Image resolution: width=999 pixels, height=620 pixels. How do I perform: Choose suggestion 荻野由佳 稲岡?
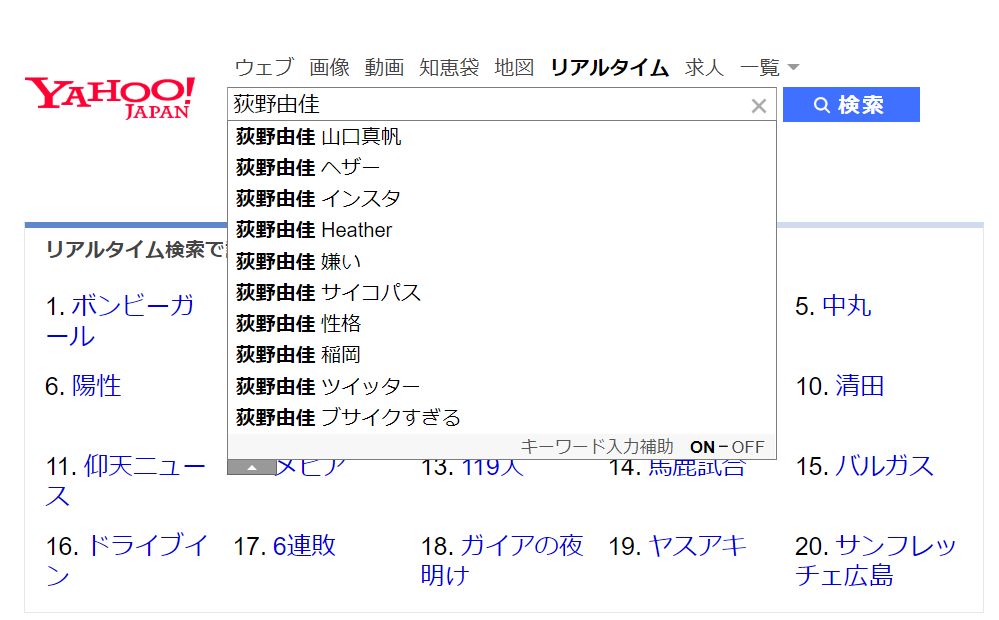click(x=501, y=355)
